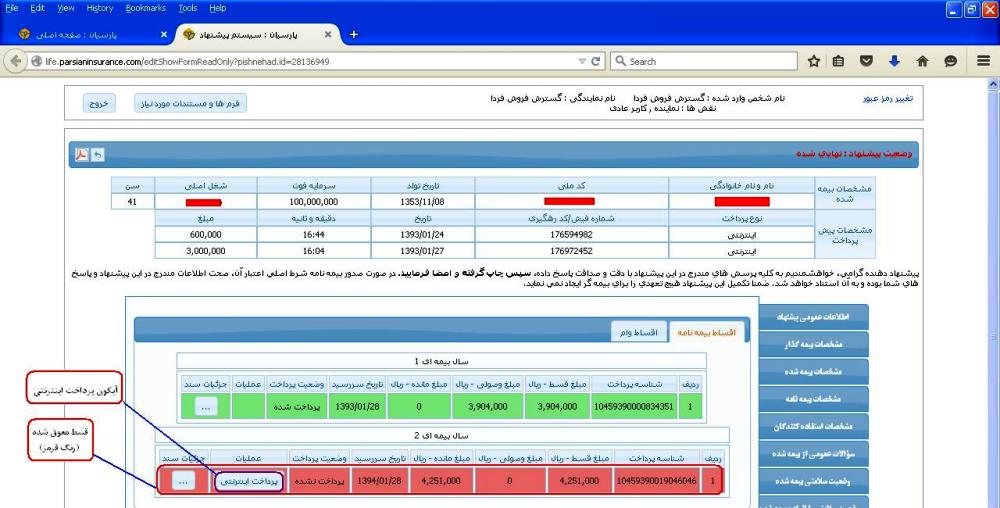This screenshot has height=508, width=1000.
Task: Open the Pocket icon
Action: [x=866, y=61]
